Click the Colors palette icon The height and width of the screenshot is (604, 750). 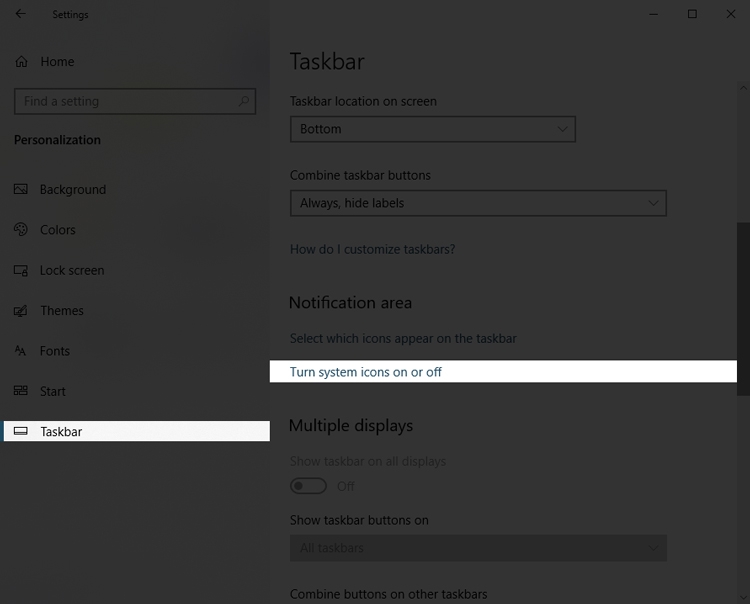21,230
